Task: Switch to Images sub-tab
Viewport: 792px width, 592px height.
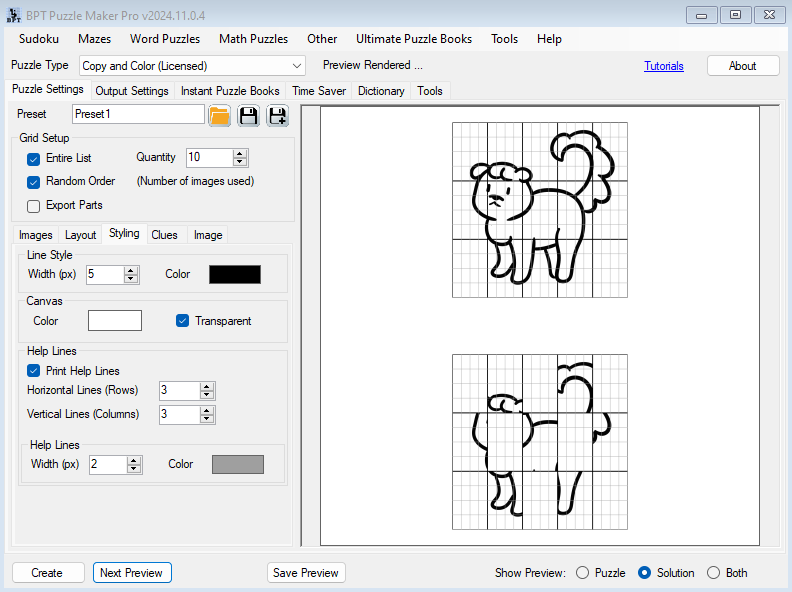Action: coord(35,235)
